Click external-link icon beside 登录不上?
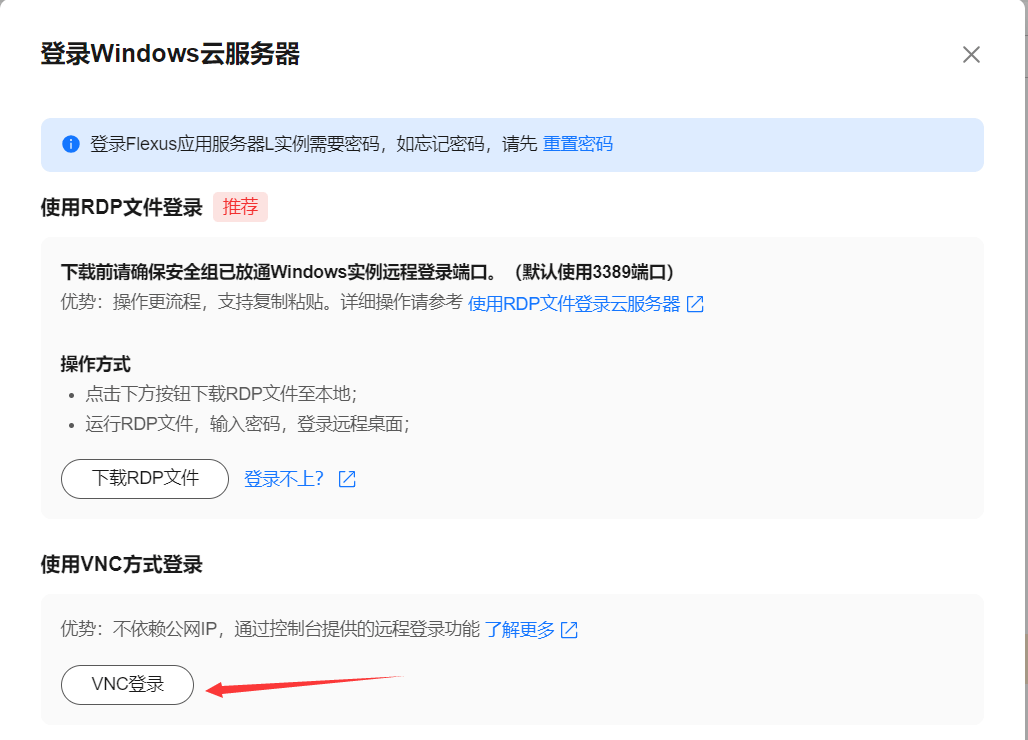The height and width of the screenshot is (740, 1028). [x=347, y=479]
